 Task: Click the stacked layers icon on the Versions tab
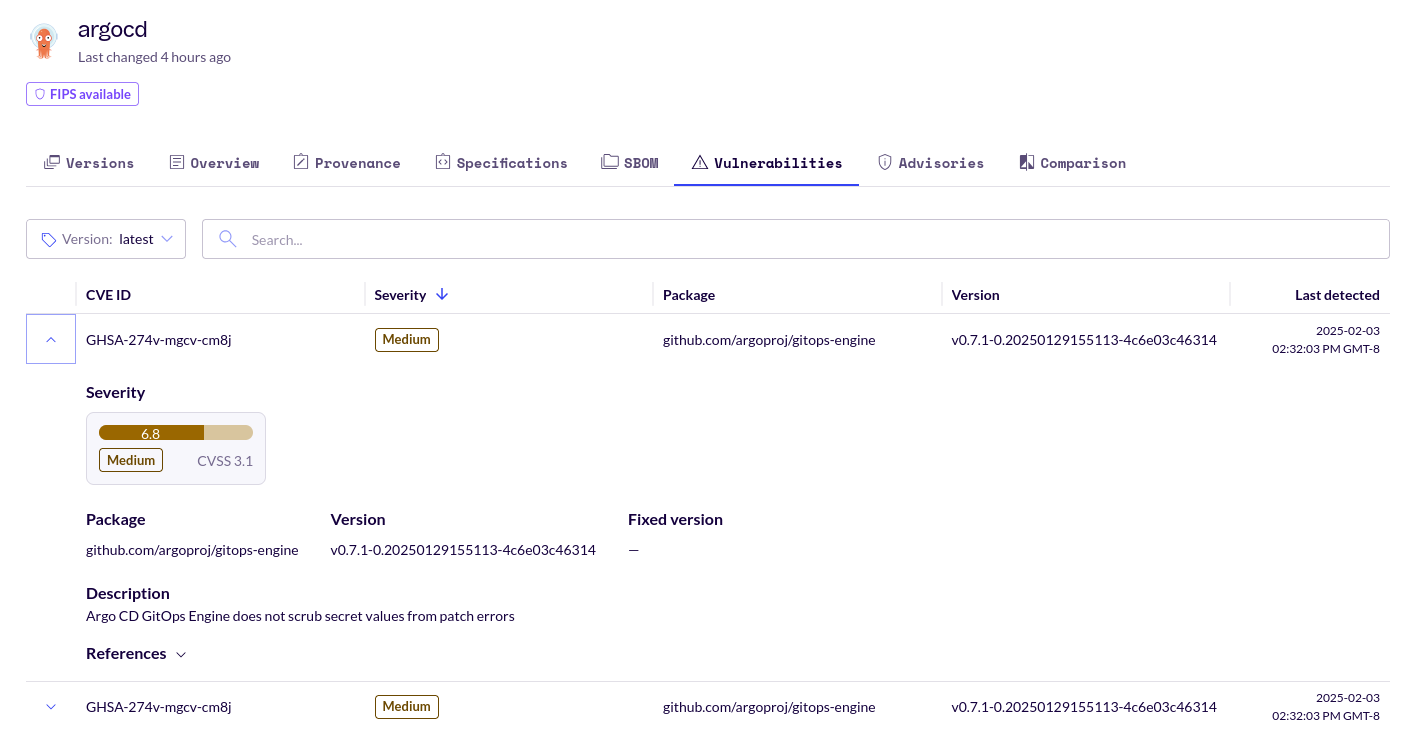(x=51, y=161)
